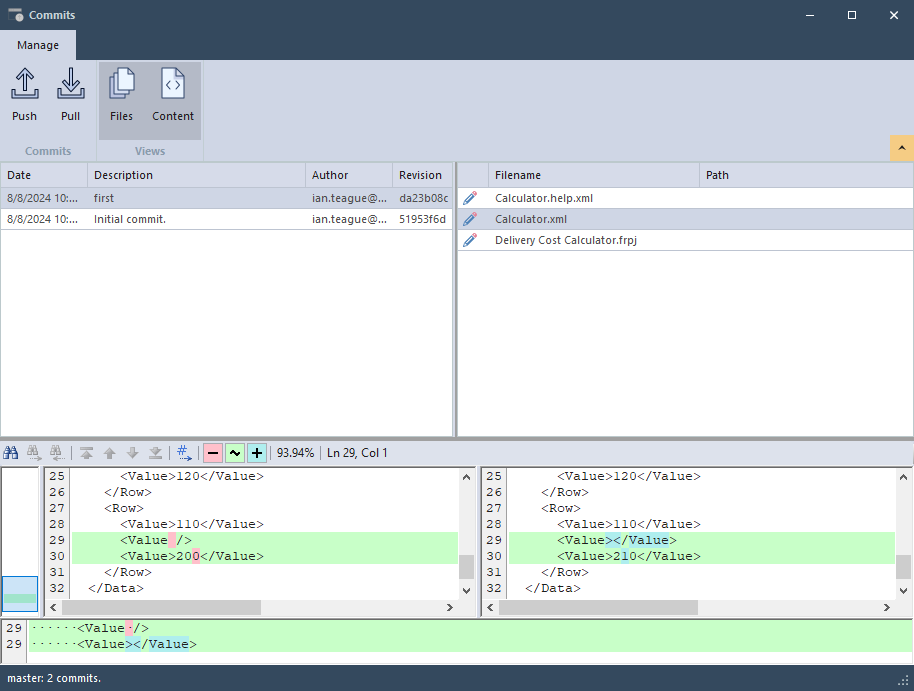Click left pane vertical scrollbar thumb
The image size is (914, 691).
coord(466,566)
